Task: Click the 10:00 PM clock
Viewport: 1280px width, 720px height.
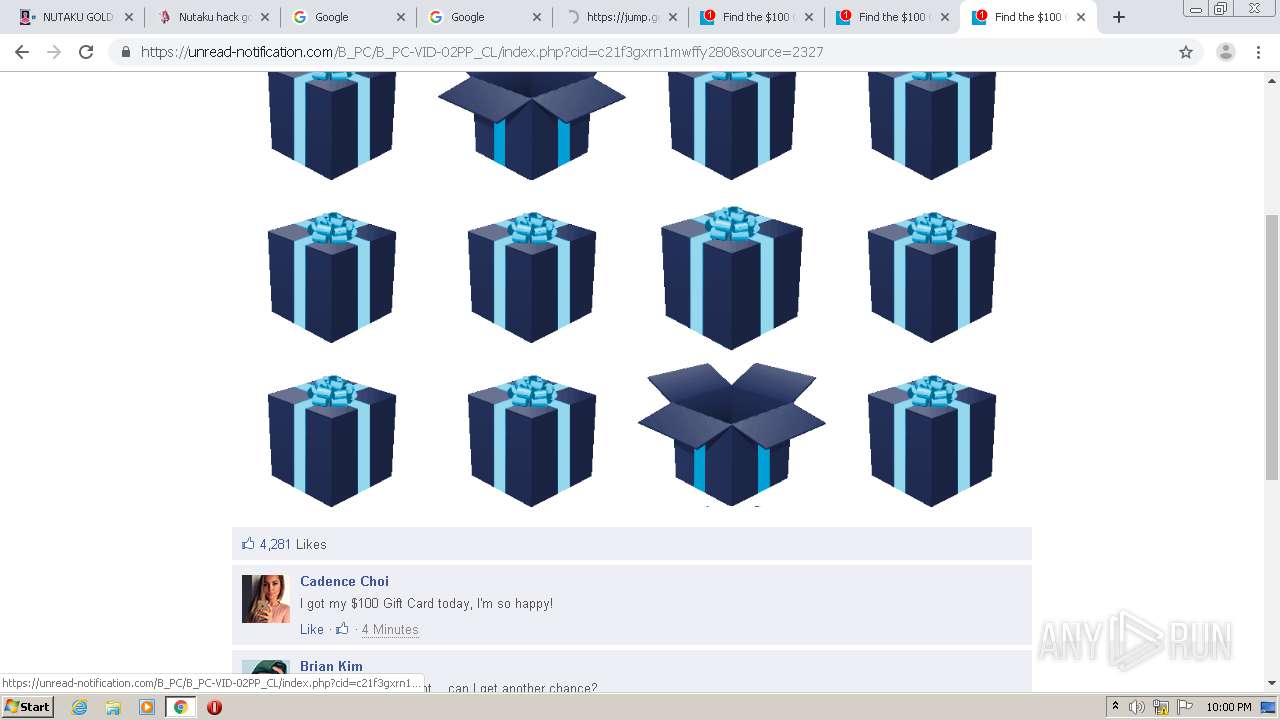Action: (x=1229, y=707)
